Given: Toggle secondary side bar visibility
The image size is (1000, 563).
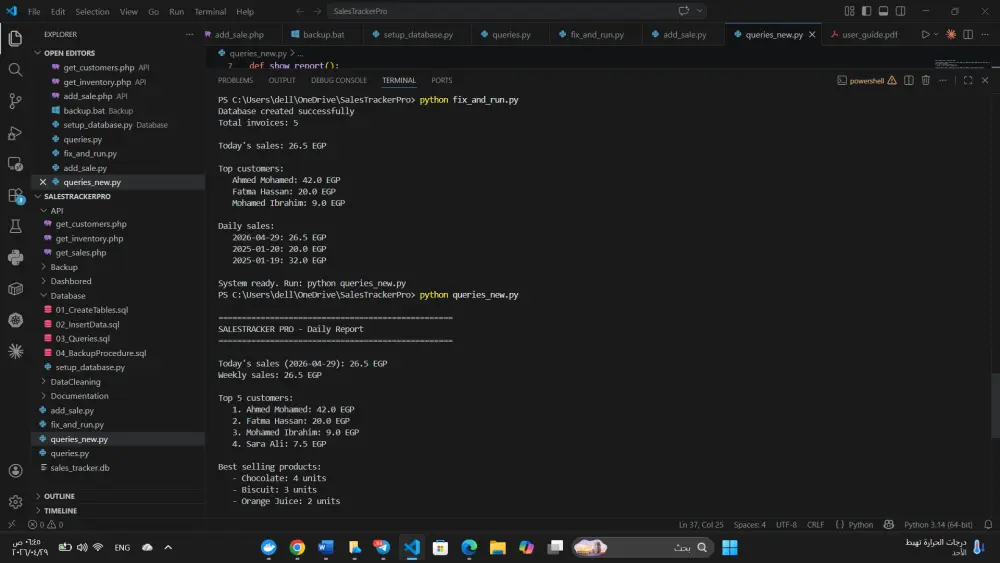Looking at the screenshot, I should pos(901,11).
